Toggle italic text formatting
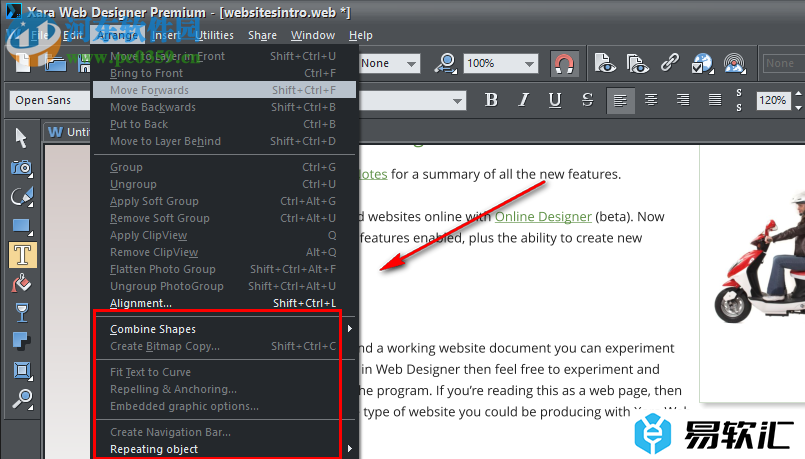This screenshot has width=805, height=459. [523, 100]
